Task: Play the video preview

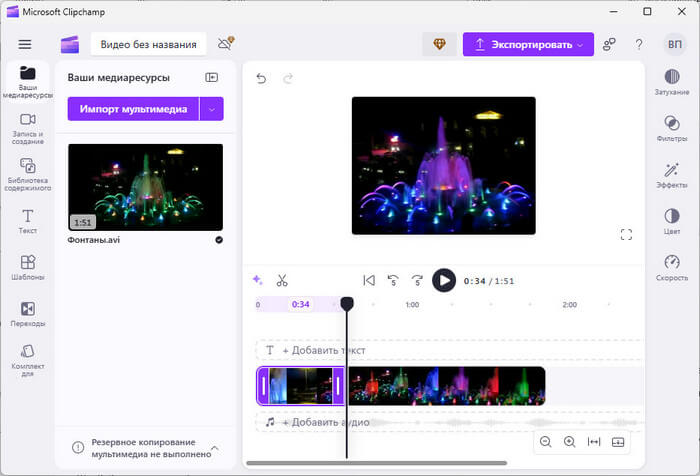Action: point(444,280)
